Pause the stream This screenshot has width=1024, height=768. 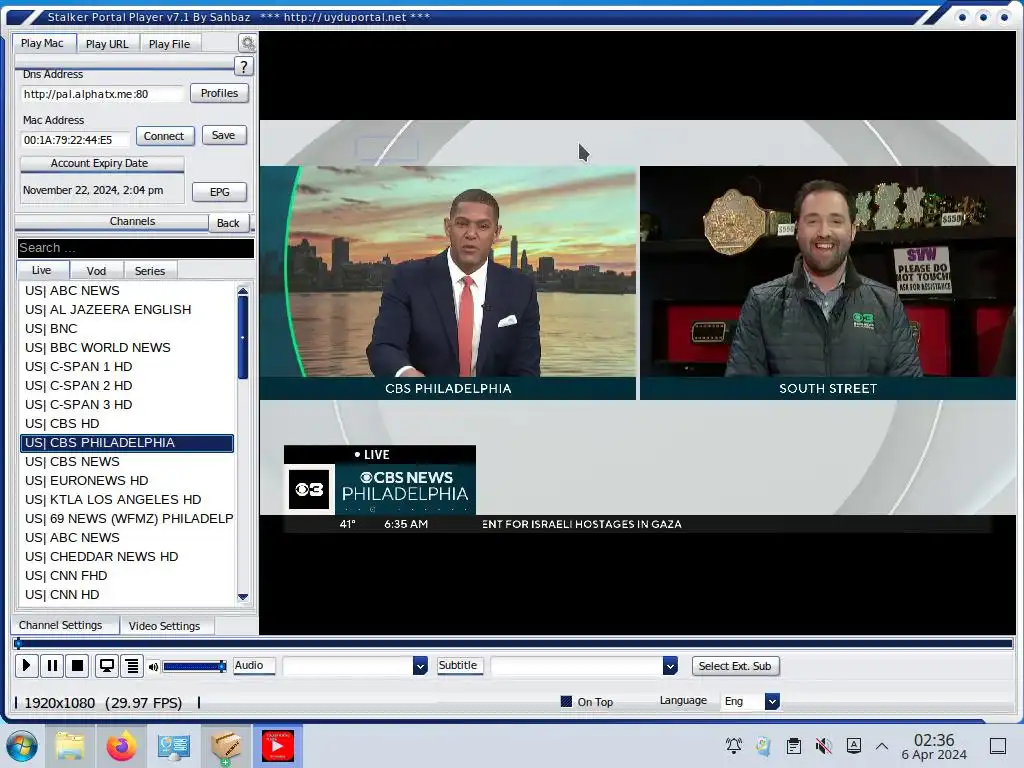[52, 666]
